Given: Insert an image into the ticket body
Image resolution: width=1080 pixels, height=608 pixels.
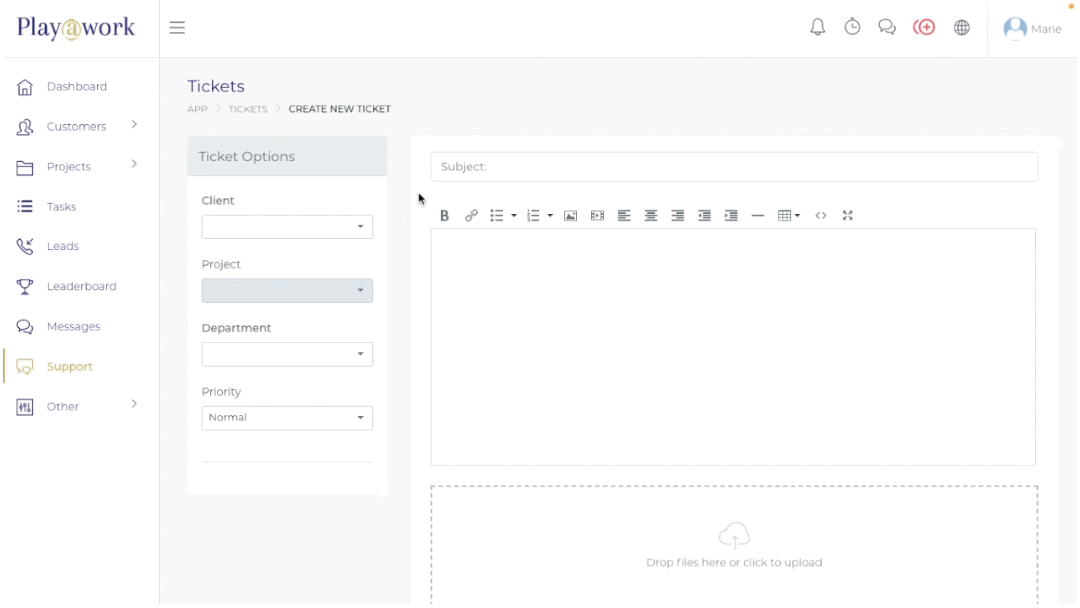Looking at the screenshot, I should click(x=570, y=216).
